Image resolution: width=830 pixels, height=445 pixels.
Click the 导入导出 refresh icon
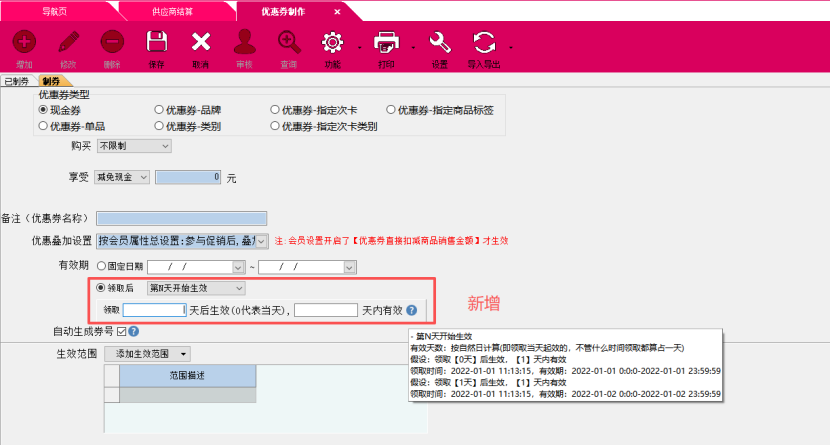(x=484, y=42)
